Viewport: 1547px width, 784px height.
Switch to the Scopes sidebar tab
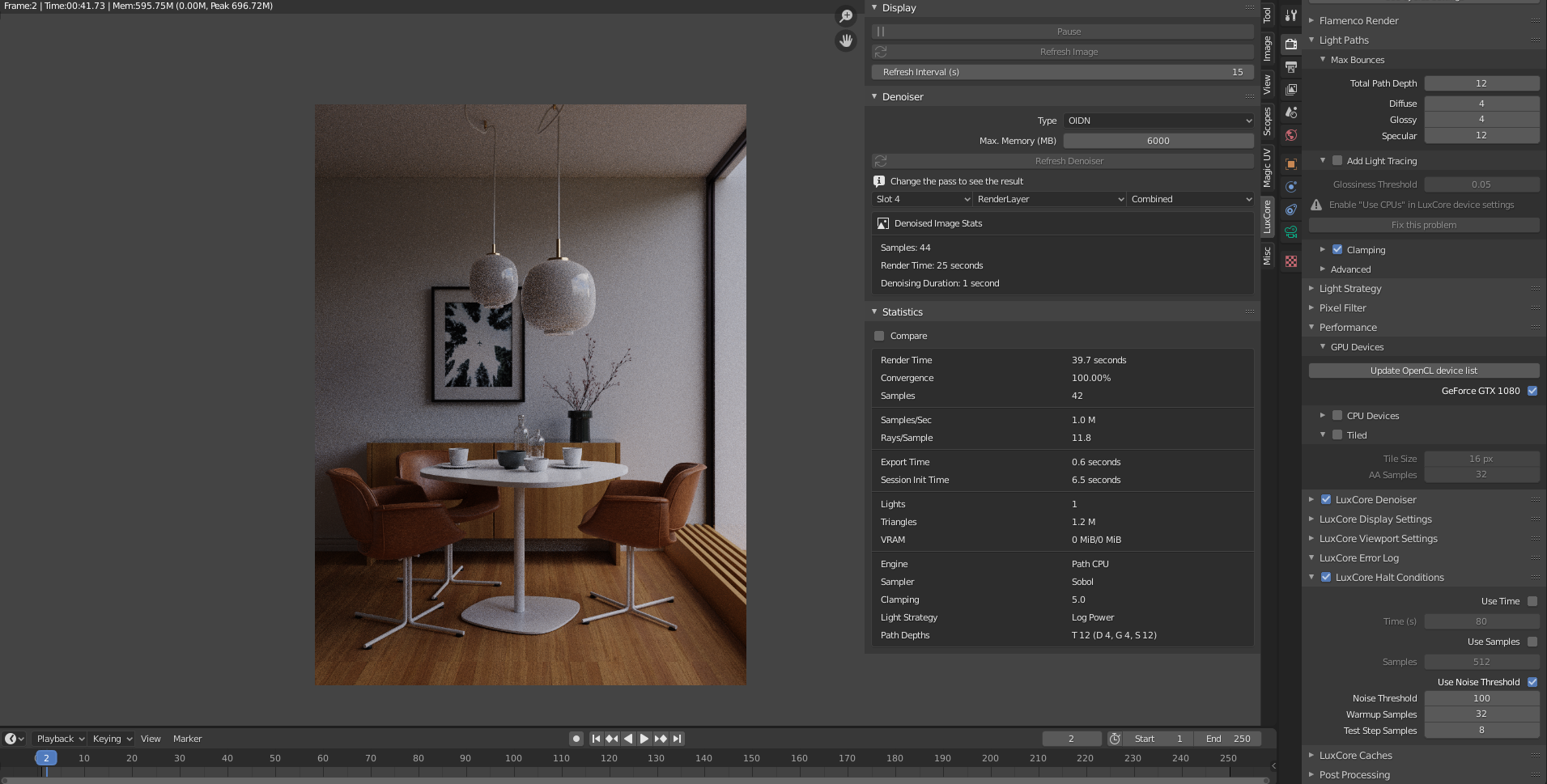(x=1268, y=121)
